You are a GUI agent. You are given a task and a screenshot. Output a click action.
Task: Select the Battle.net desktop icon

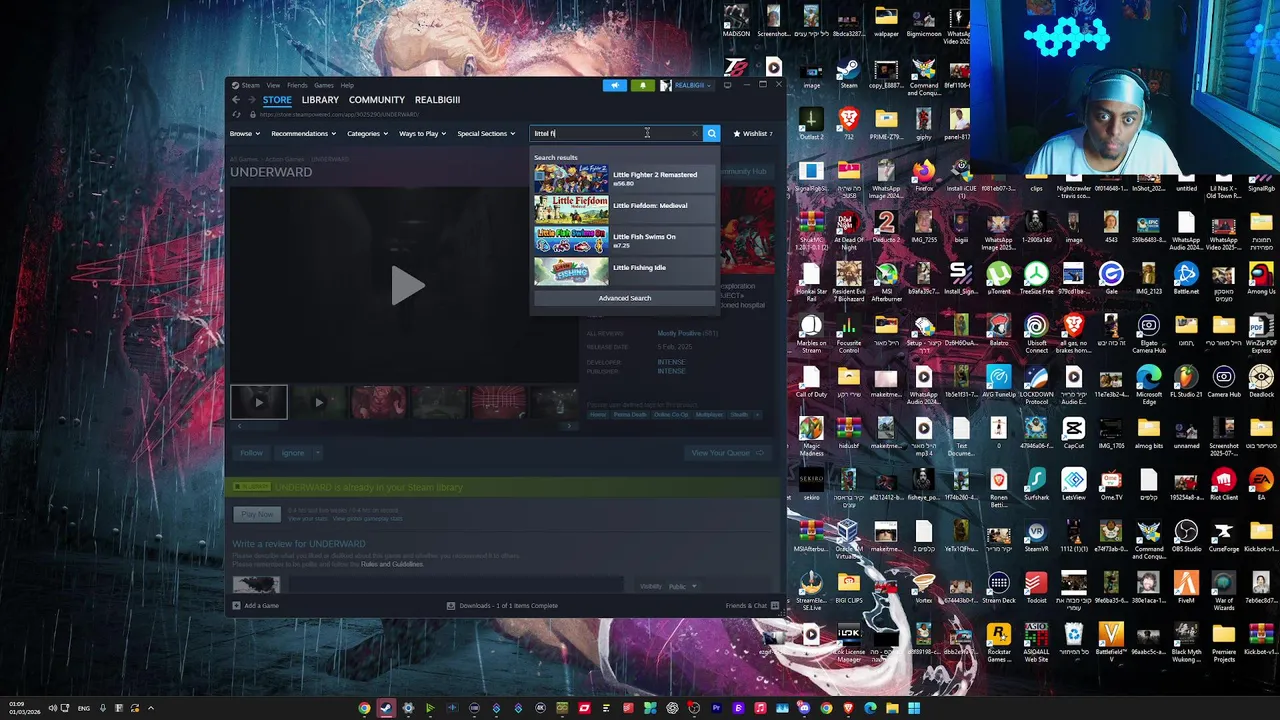pyautogui.click(x=1186, y=277)
